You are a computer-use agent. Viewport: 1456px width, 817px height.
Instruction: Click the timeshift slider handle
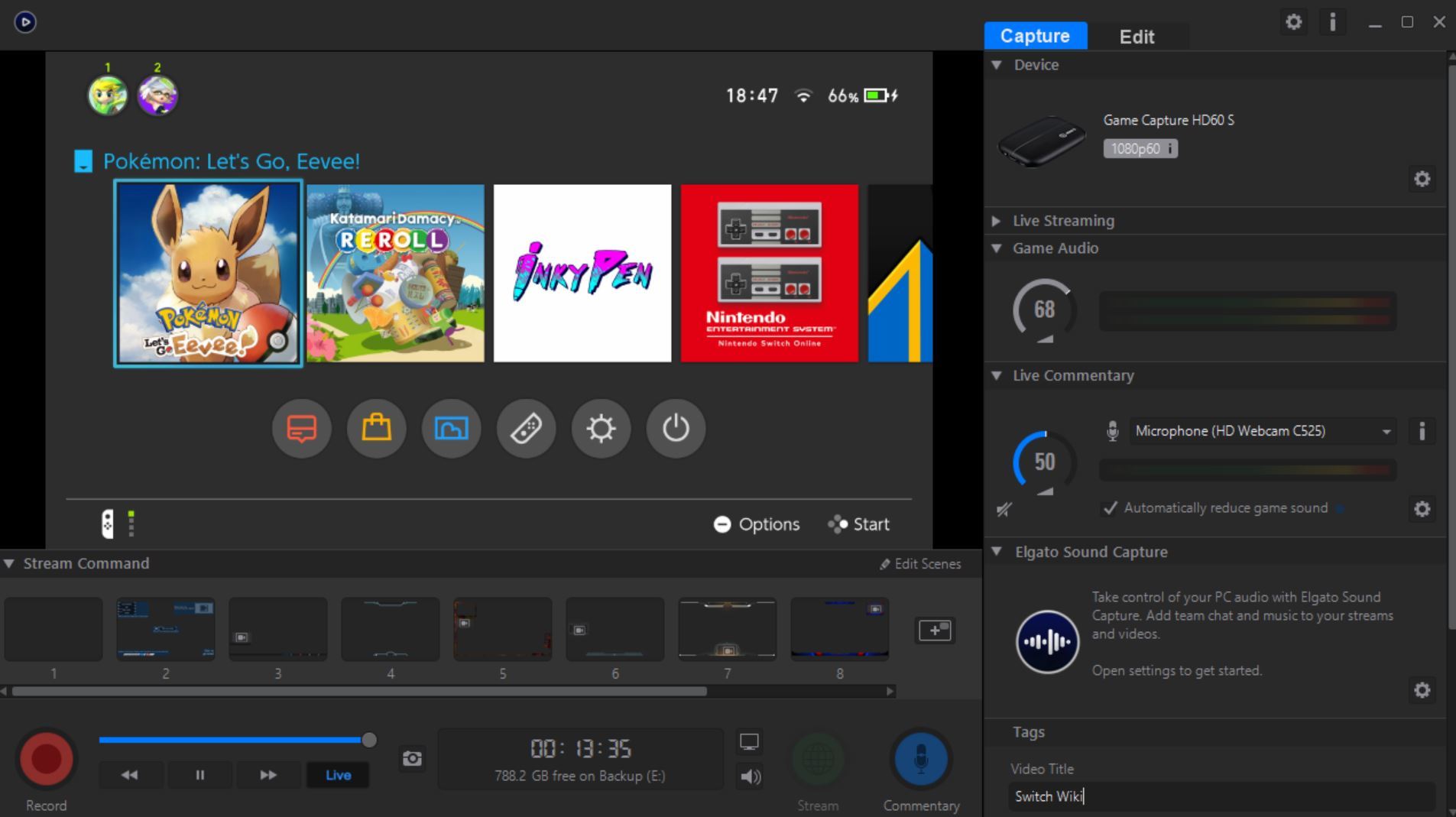[x=369, y=740]
